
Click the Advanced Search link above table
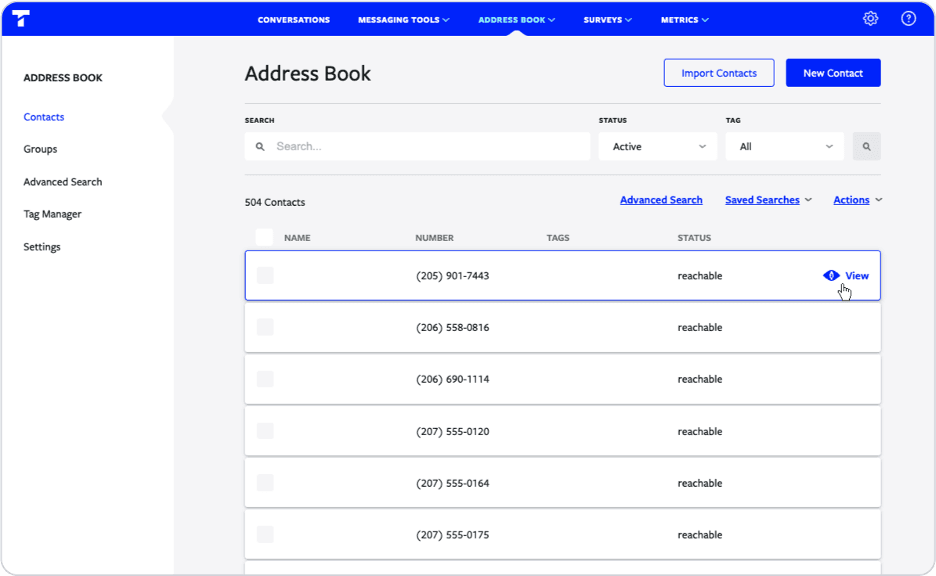pos(661,200)
